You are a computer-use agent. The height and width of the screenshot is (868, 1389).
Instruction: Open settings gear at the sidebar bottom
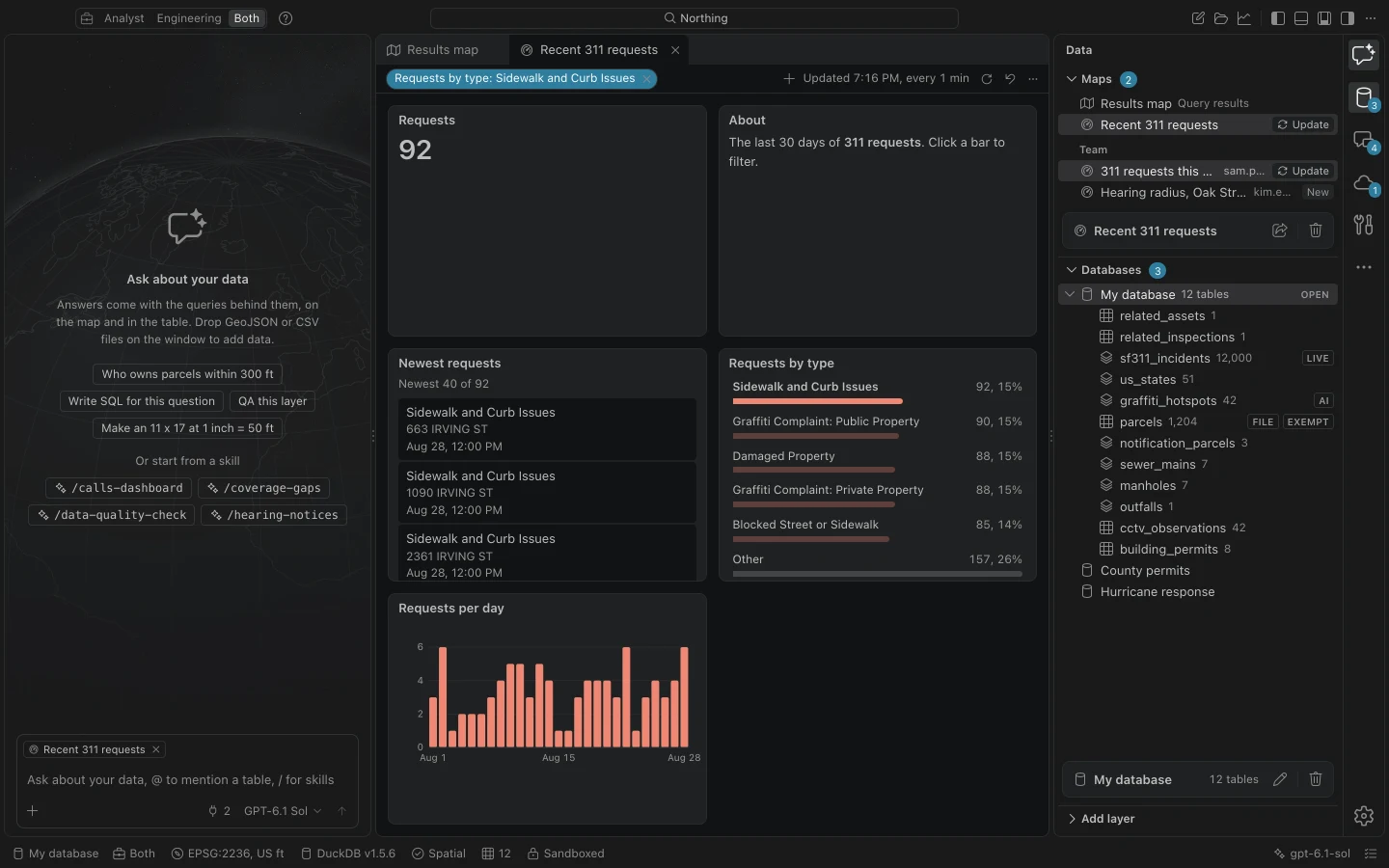(x=1363, y=816)
